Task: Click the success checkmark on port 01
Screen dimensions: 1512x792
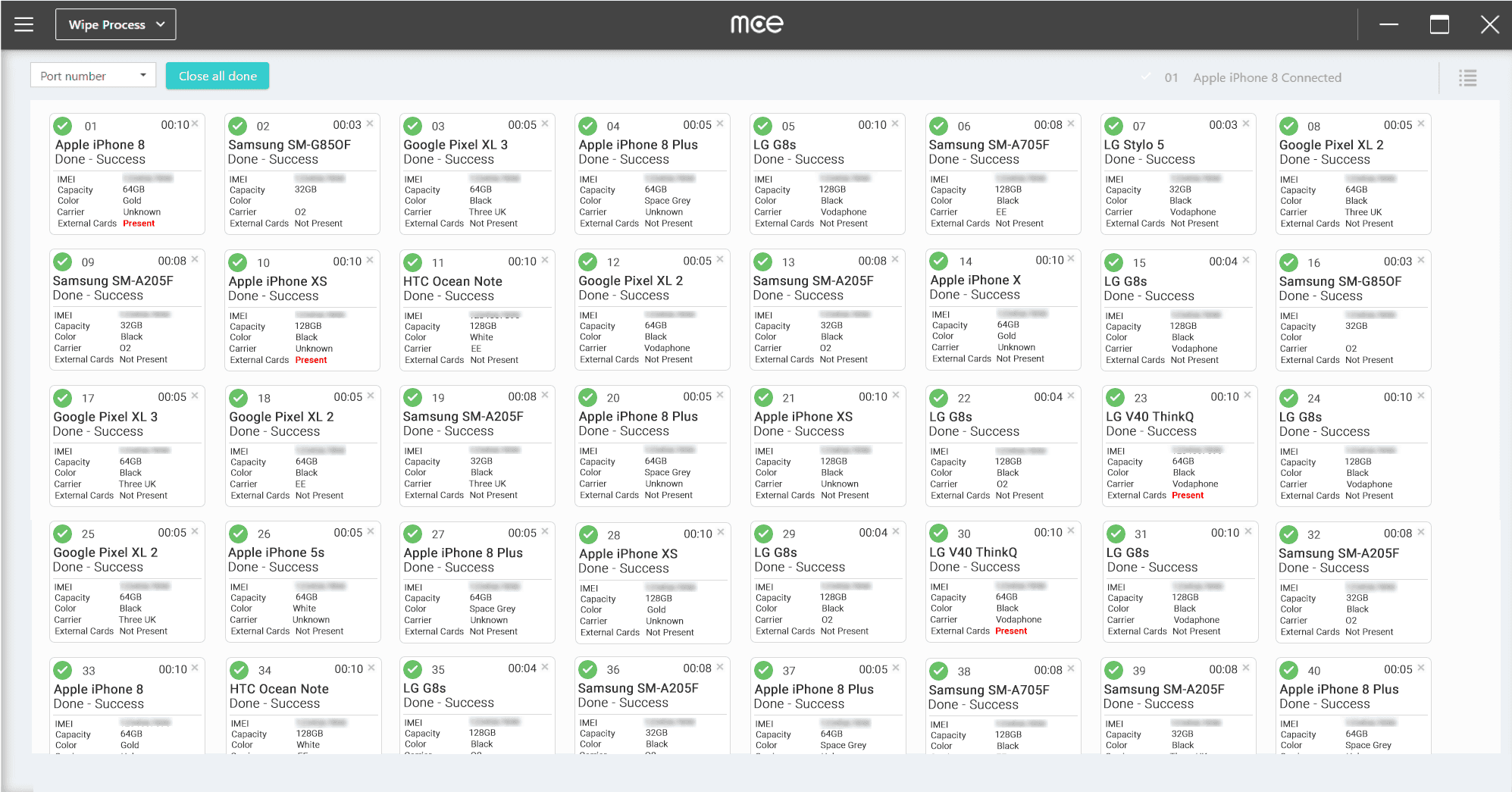Action: point(63,126)
